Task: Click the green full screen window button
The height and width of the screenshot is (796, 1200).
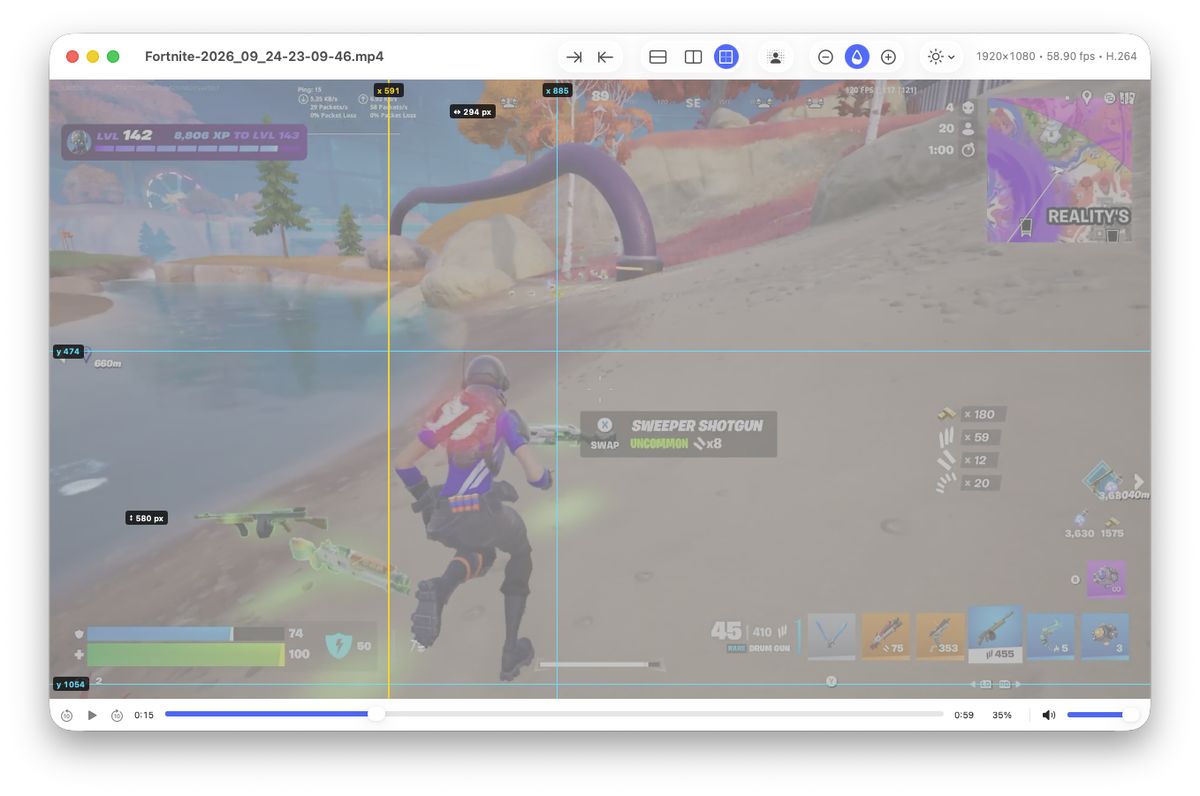Action: 113,57
